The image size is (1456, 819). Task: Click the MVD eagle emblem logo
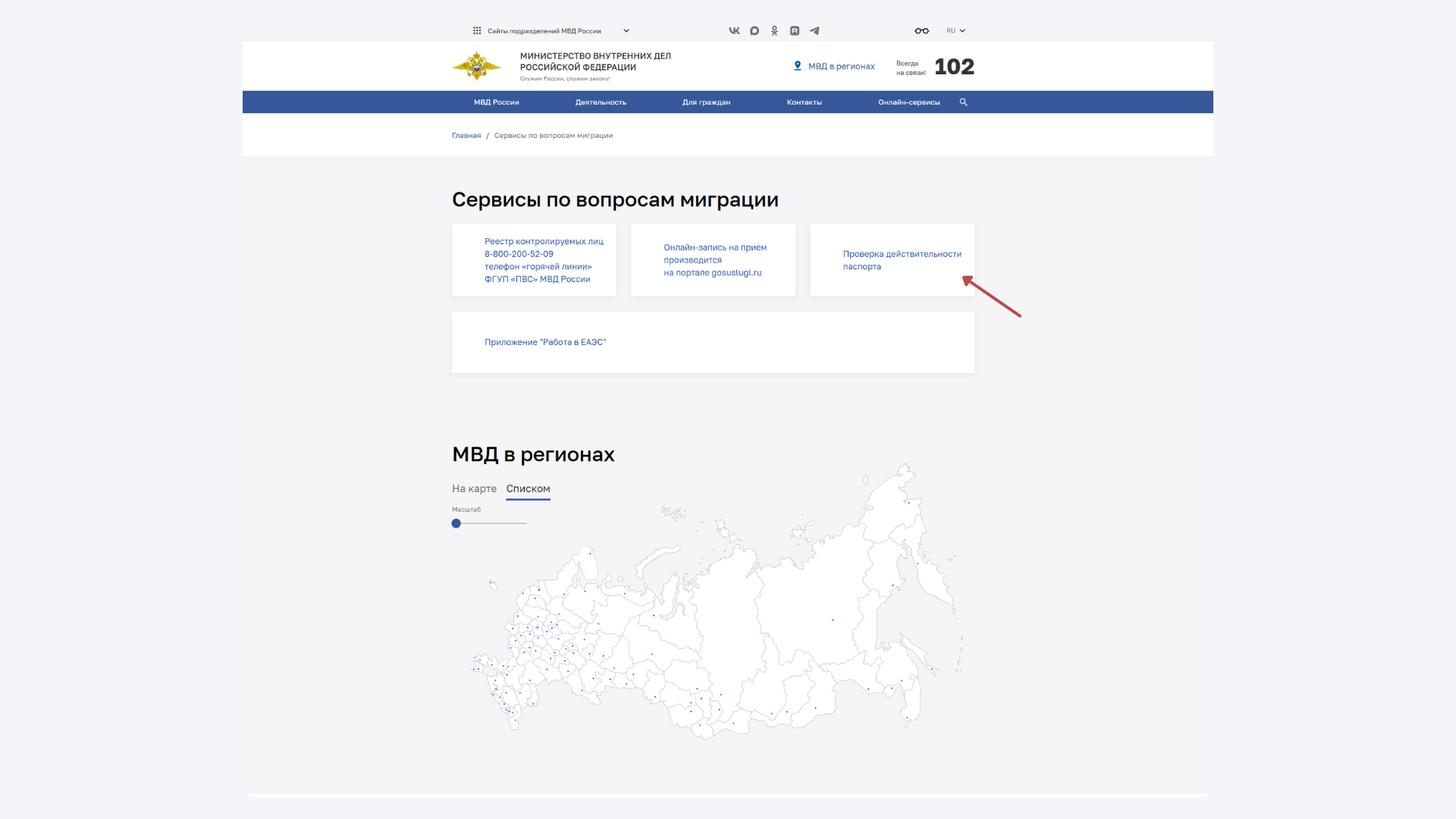tap(476, 67)
